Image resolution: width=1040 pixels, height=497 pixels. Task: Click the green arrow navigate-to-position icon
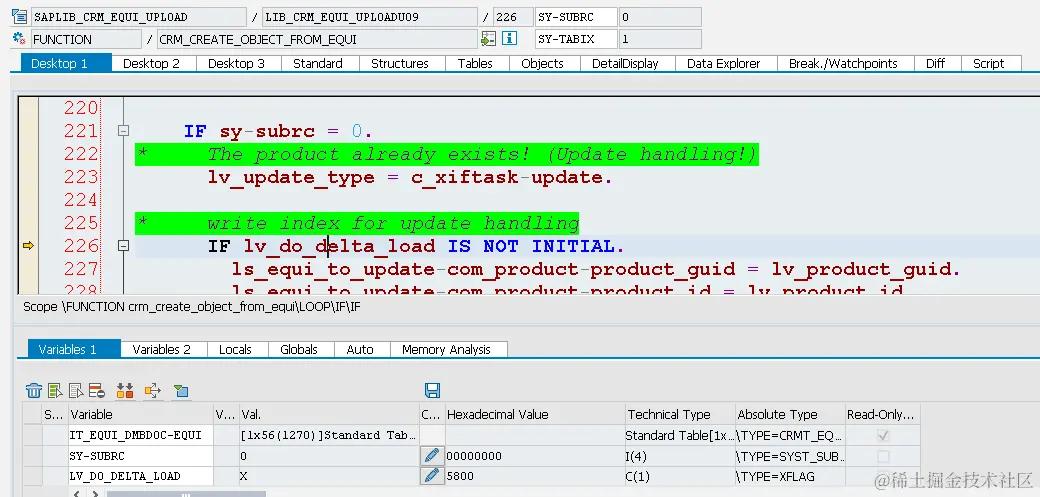pyautogui.click(x=488, y=39)
